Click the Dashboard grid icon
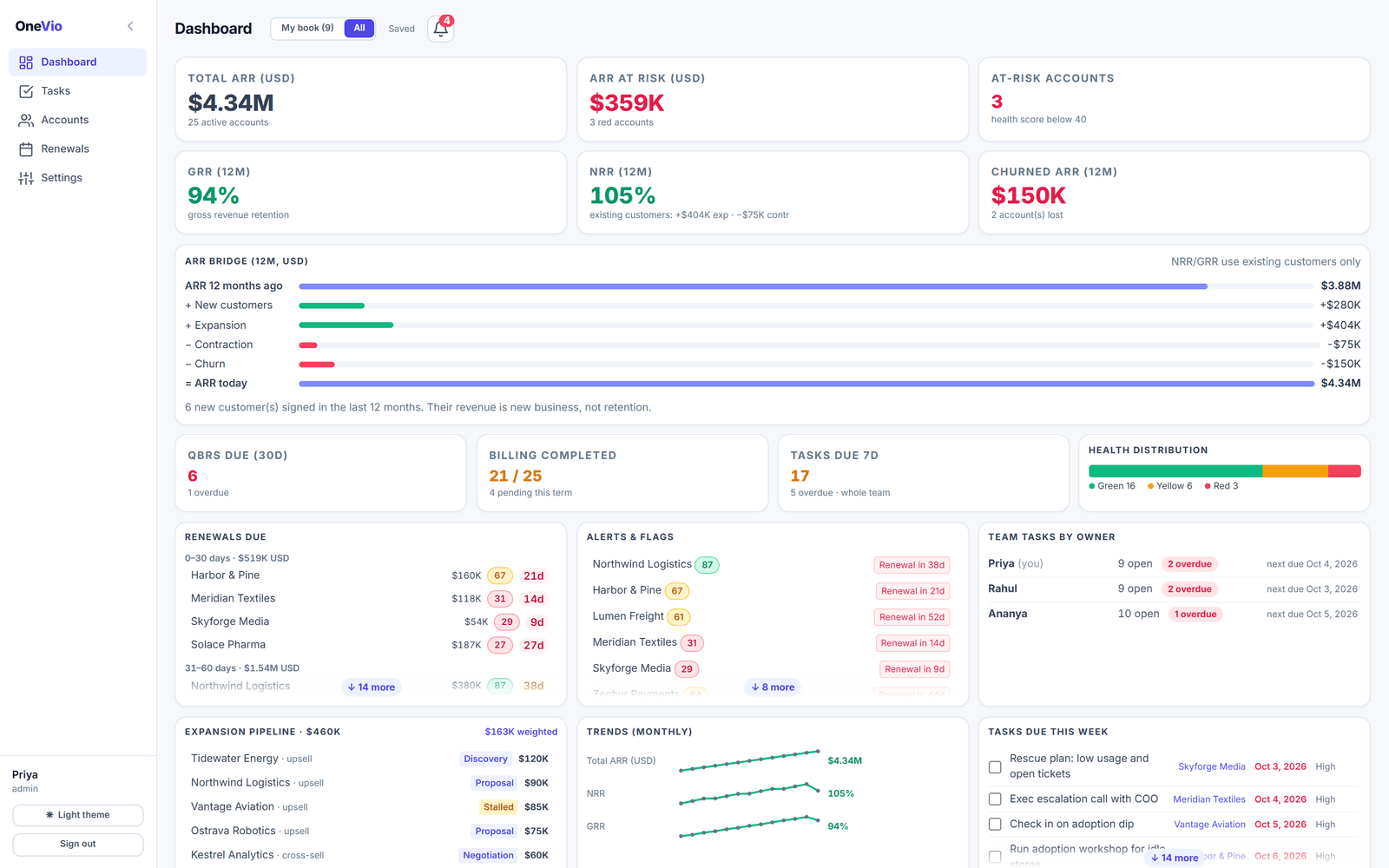The height and width of the screenshot is (868, 1389). pos(26,62)
